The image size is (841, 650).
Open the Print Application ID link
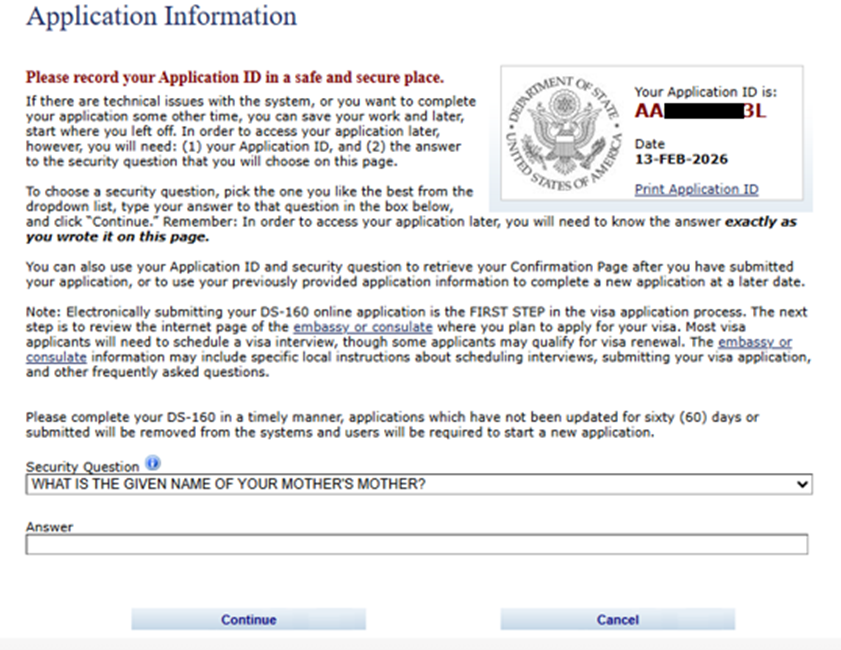696,189
